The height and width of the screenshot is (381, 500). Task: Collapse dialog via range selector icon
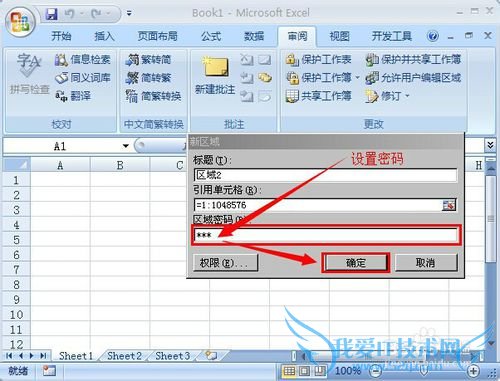449,205
